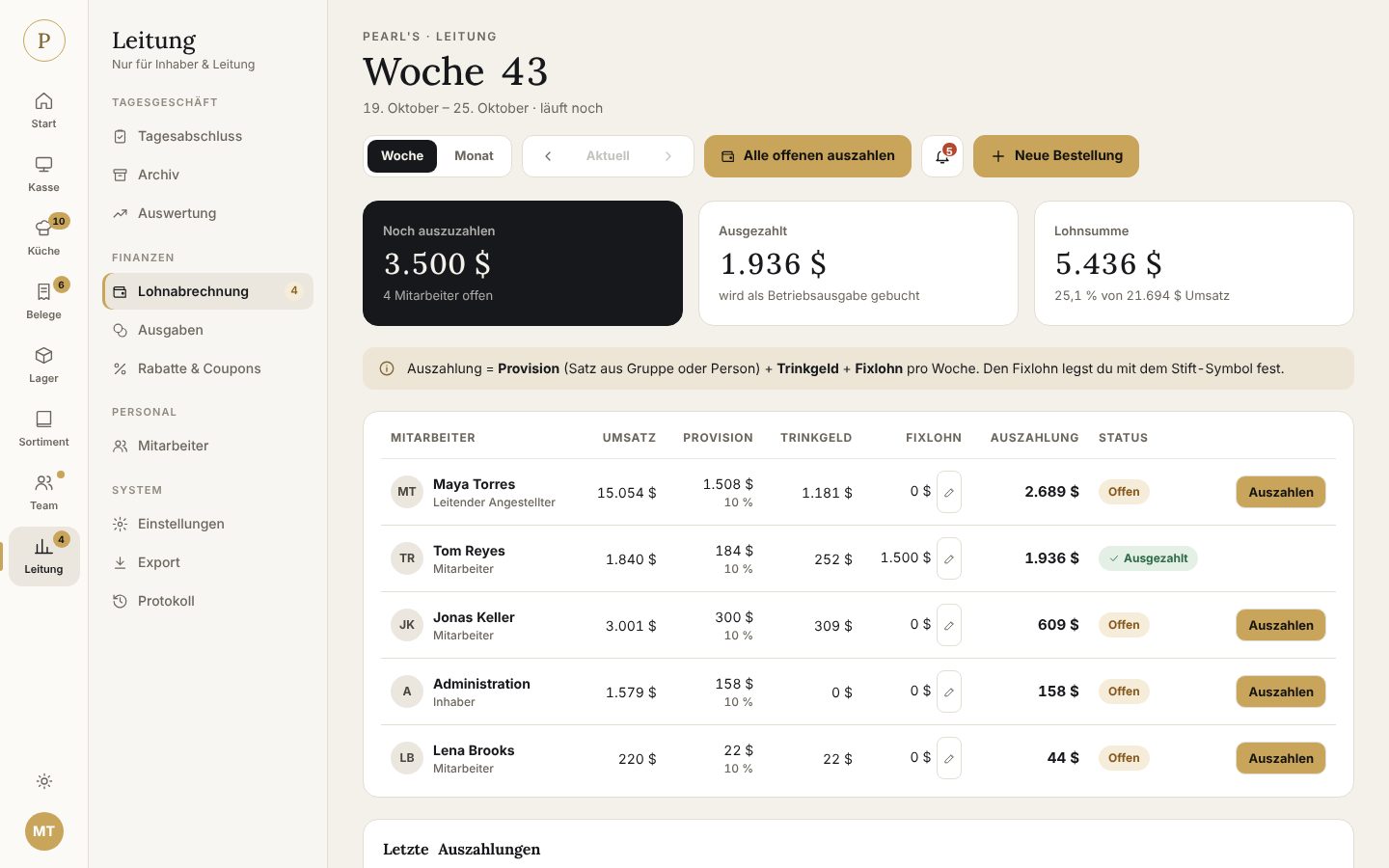The width and height of the screenshot is (1389, 868).
Task: Click Neue Bestellung button
Action: click(1056, 156)
